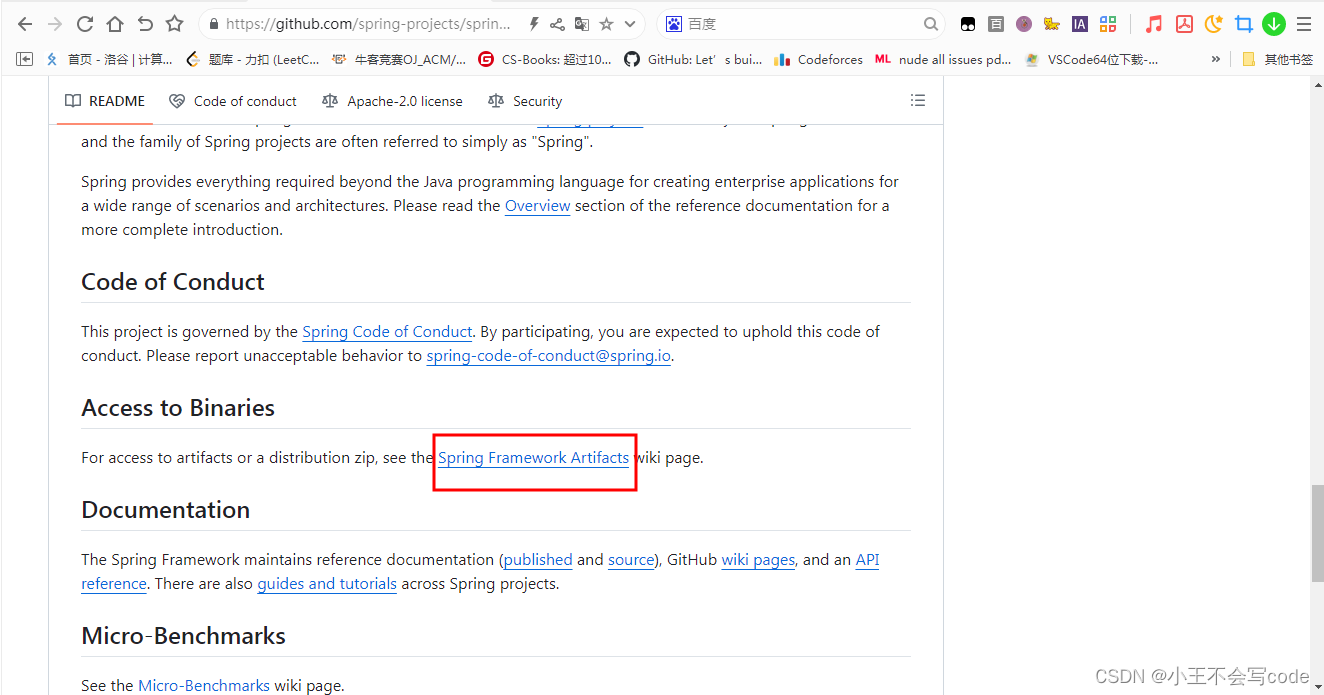Click the padlock site security icon
This screenshot has width=1324, height=695.
tap(212, 24)
